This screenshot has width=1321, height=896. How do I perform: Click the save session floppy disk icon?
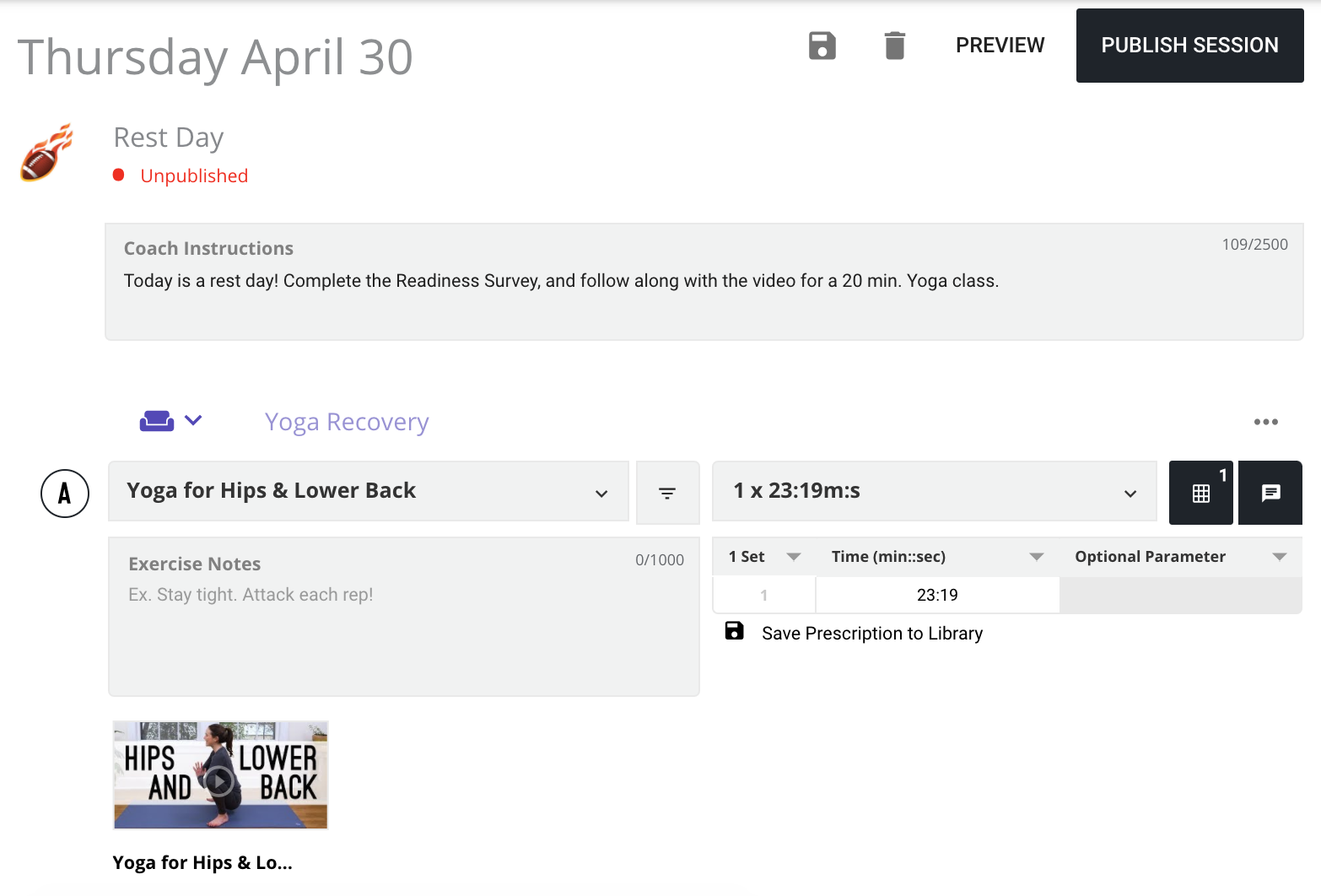822,46
